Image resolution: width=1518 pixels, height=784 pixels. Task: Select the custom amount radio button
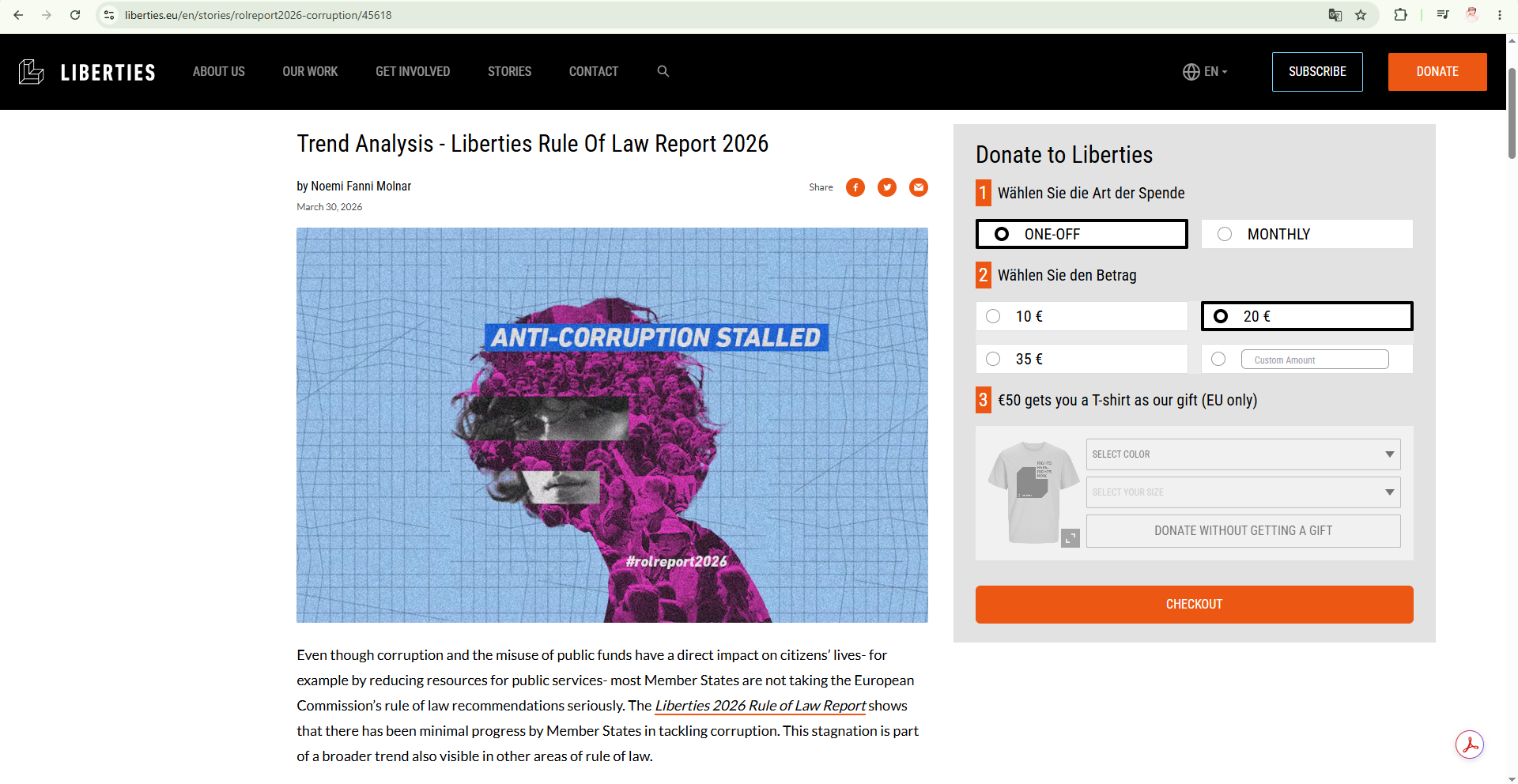tap(1218, 360)
